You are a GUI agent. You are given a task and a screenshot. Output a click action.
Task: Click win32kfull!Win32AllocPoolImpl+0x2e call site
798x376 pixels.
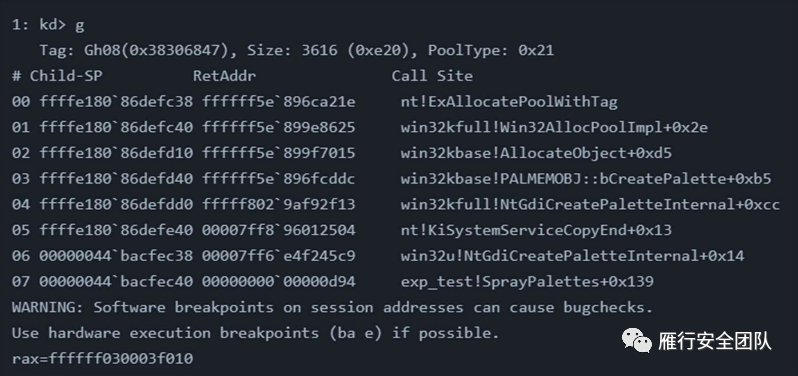[554, 127]
